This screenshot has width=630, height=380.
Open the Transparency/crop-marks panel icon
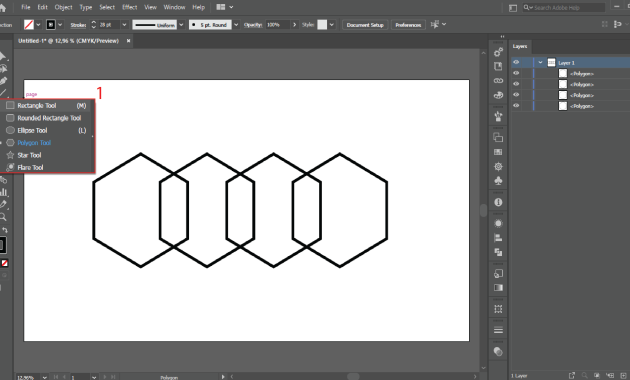tap(498, 309)
